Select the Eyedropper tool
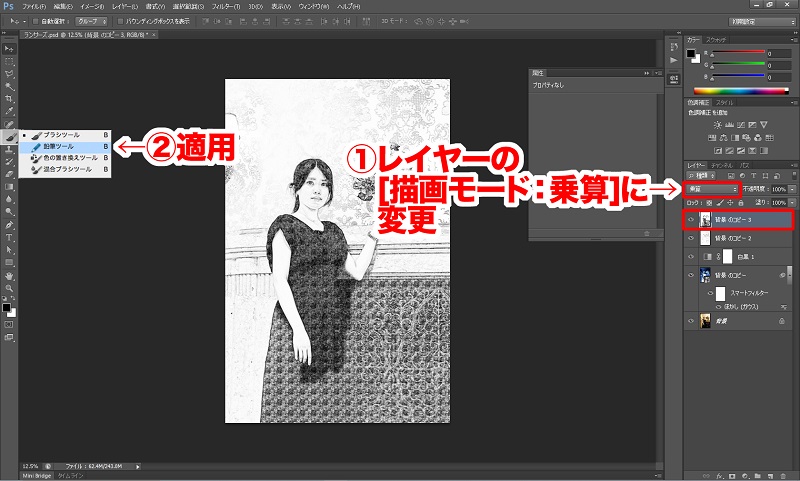 point(9,111)
